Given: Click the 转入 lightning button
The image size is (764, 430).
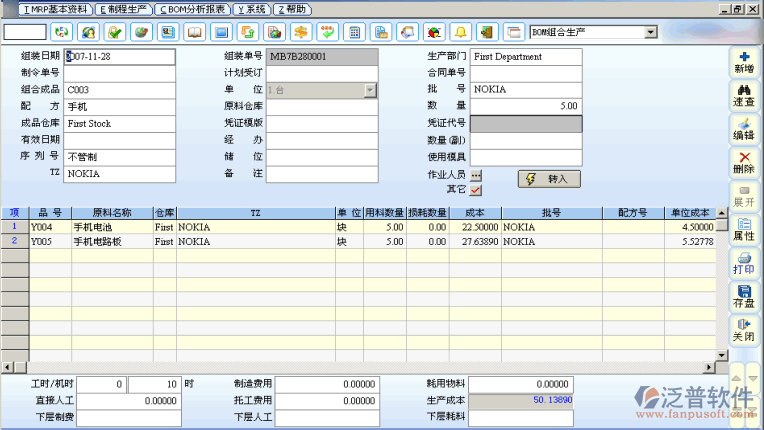Looking at the screenshot, I should point(548,179).
